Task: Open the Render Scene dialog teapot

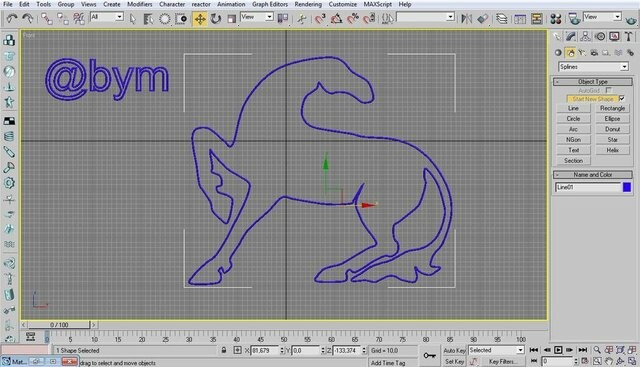Action: pyautogui.click(x=574, y=18)
